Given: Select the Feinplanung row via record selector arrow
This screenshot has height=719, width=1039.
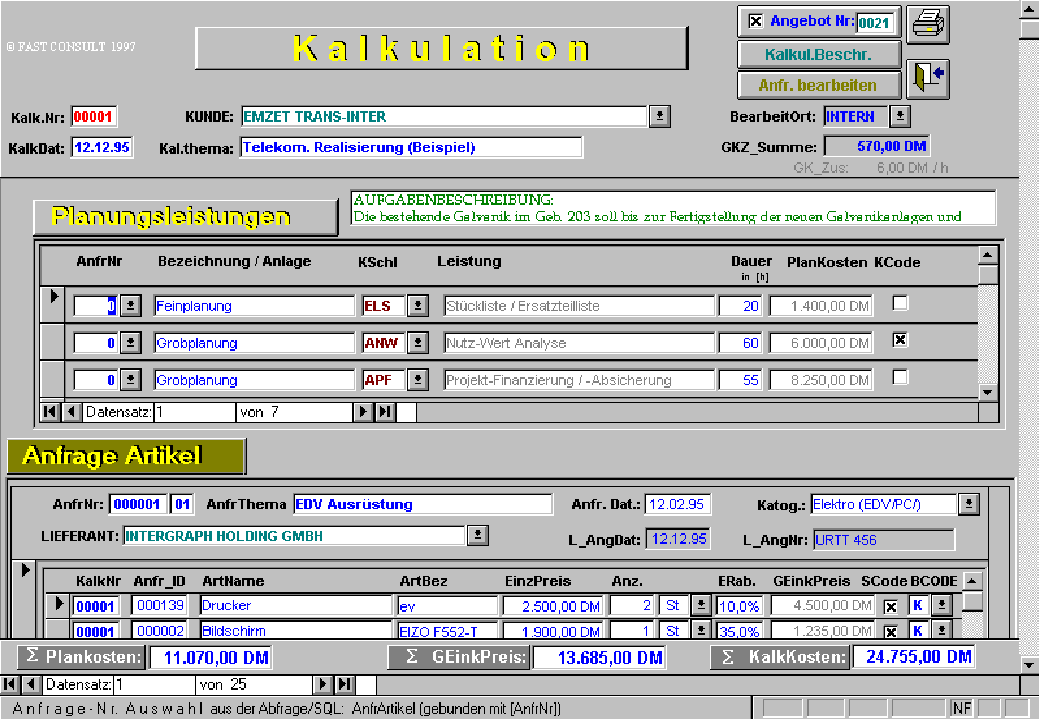Looking at the screenshot, I should point(53,305).
